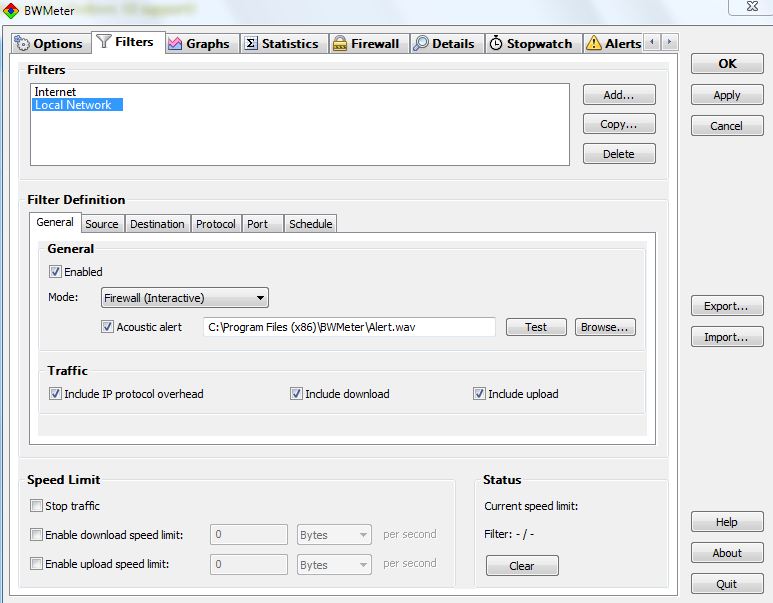Viewport: 773px width, 603px height.
Task: Uncheck the Enabled checkbox
Action: coord(55,272)
